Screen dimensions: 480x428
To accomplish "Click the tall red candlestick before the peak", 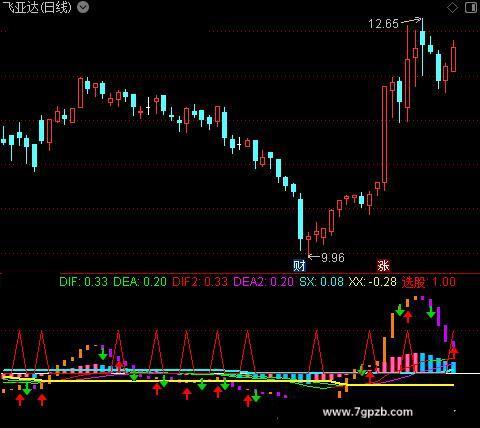I will click(x=385, y=138).
